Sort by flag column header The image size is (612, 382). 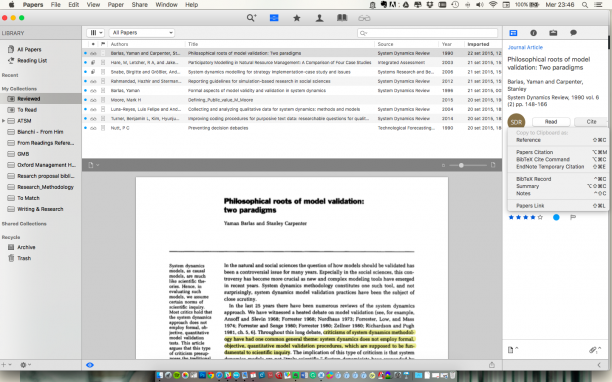coord(103,44)
